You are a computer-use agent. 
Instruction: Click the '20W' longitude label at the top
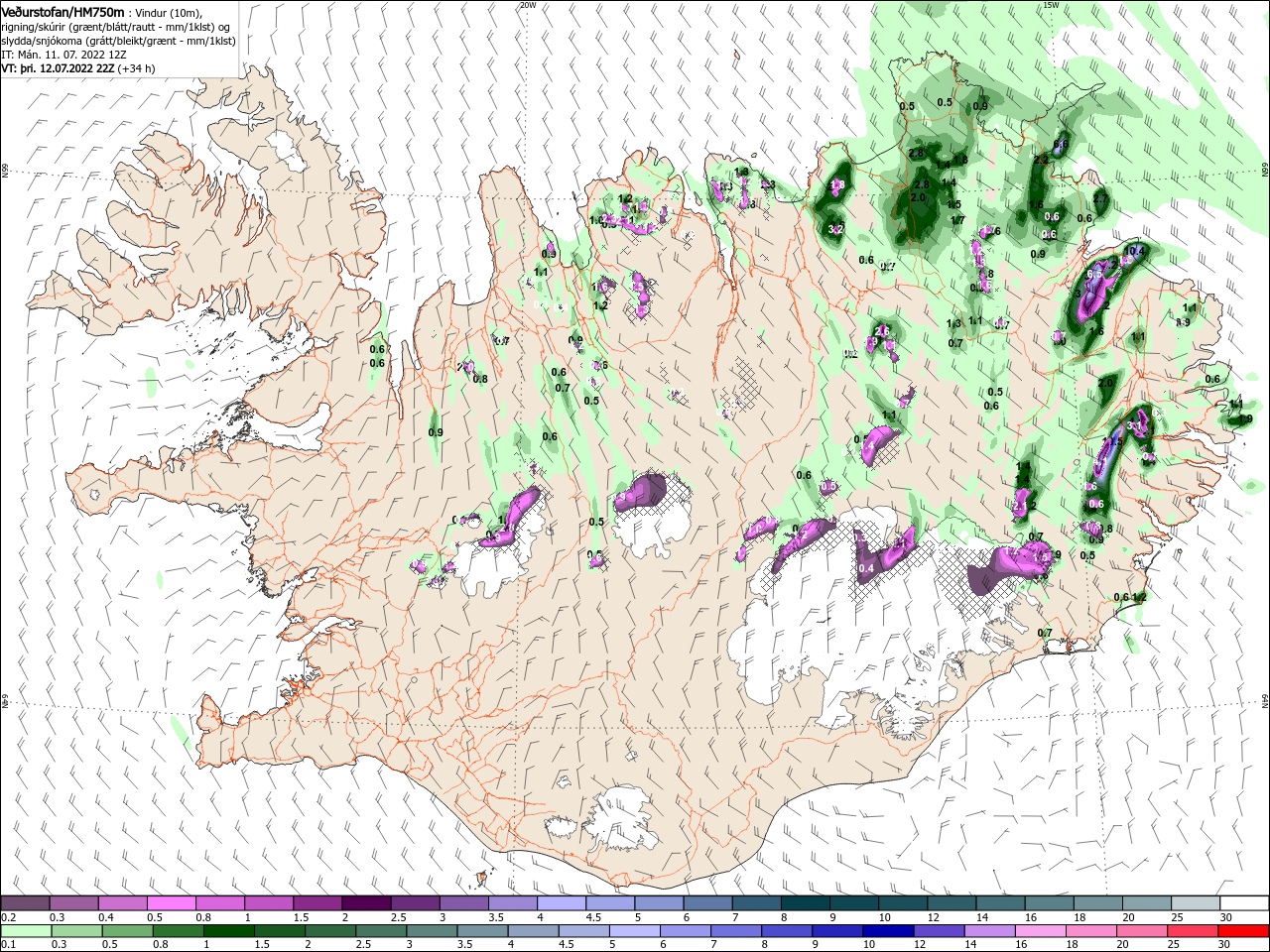(528, 5)
